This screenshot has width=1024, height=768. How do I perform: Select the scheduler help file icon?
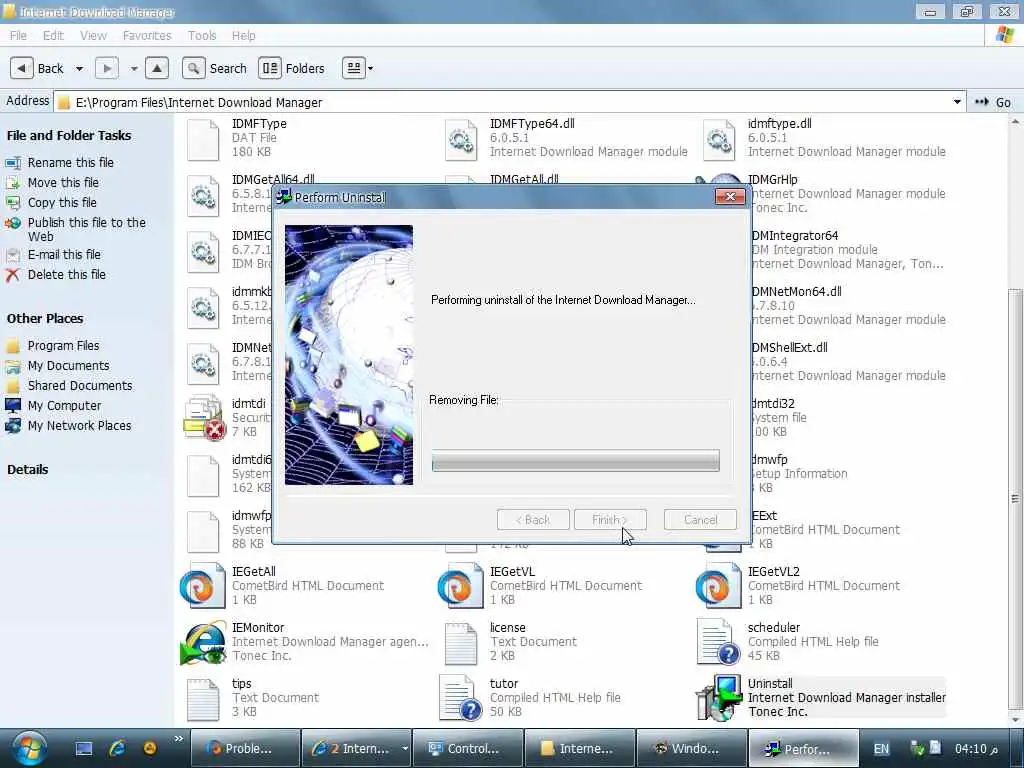pos(718,642)
